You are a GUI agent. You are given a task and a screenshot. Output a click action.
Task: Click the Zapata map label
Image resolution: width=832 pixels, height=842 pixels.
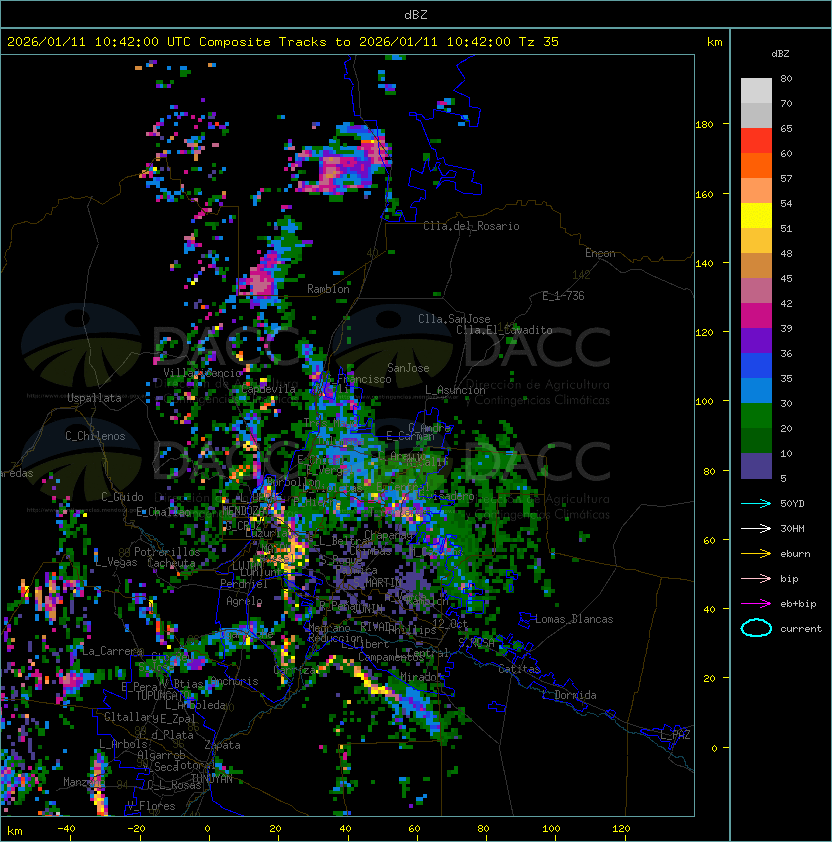(x=222, y=745)
